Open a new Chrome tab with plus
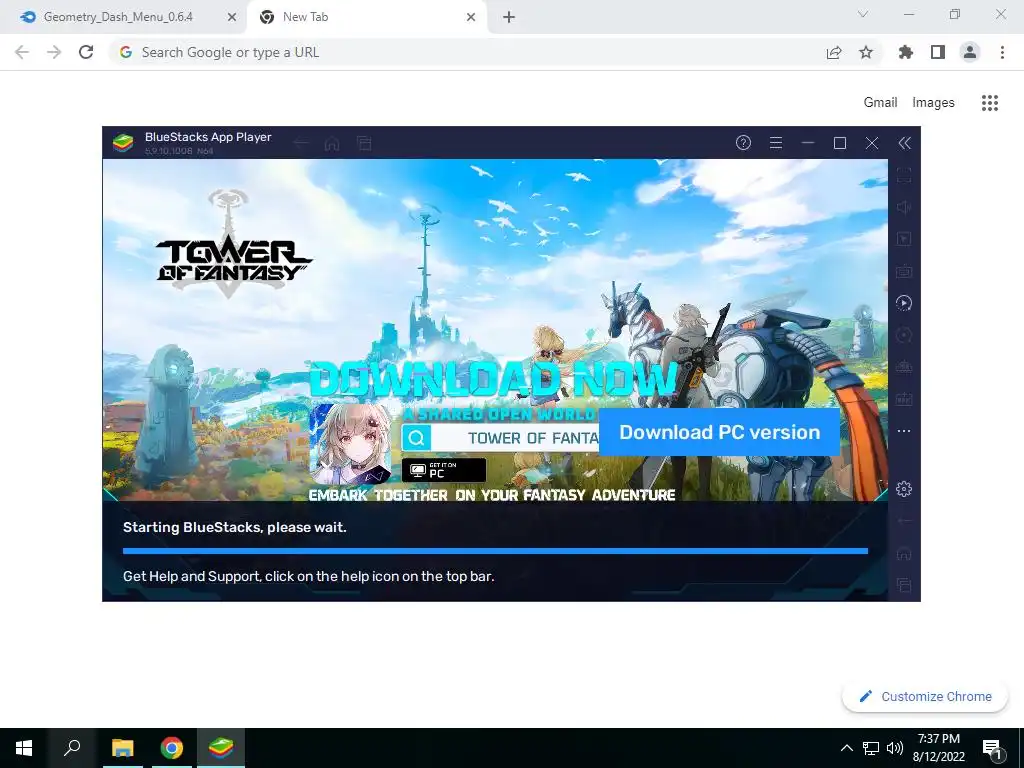Image resolution: width=1024 pixels, height=768 pixels. coord(509,18)
